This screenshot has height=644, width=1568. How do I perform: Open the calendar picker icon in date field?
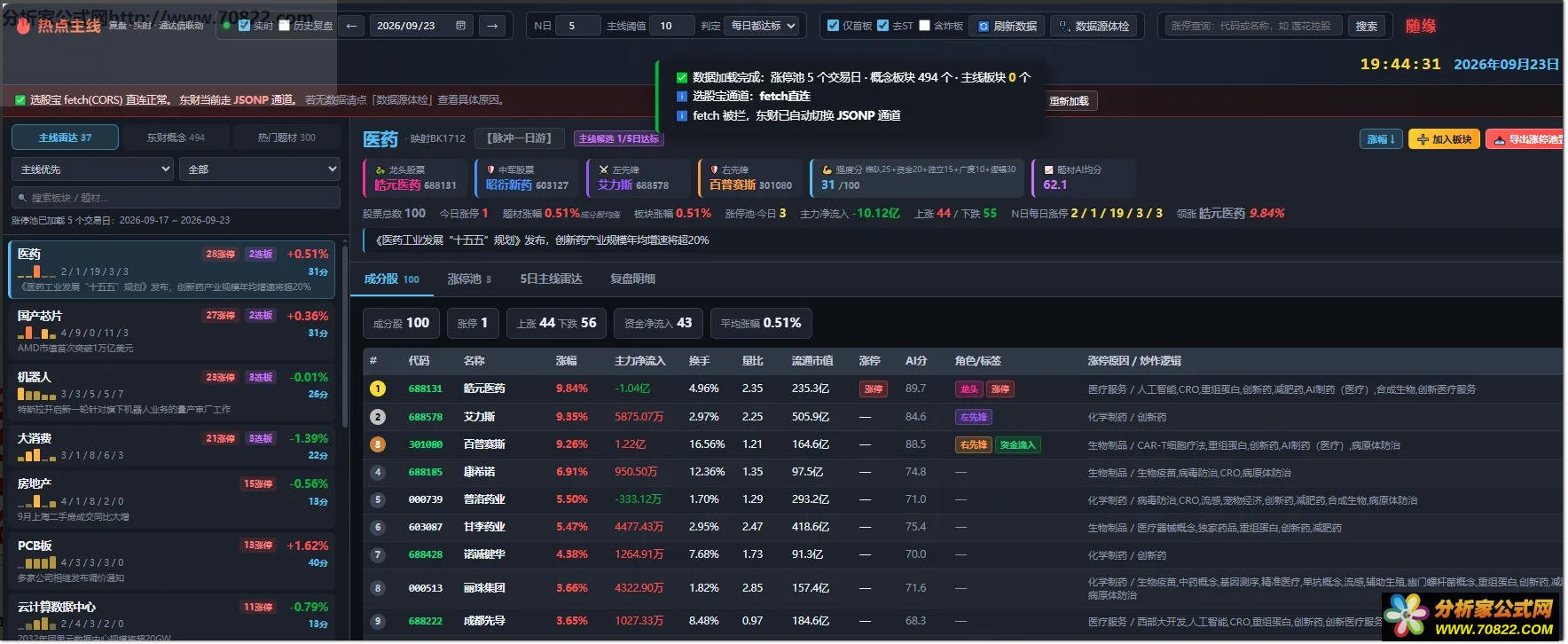tap(460, 26)
